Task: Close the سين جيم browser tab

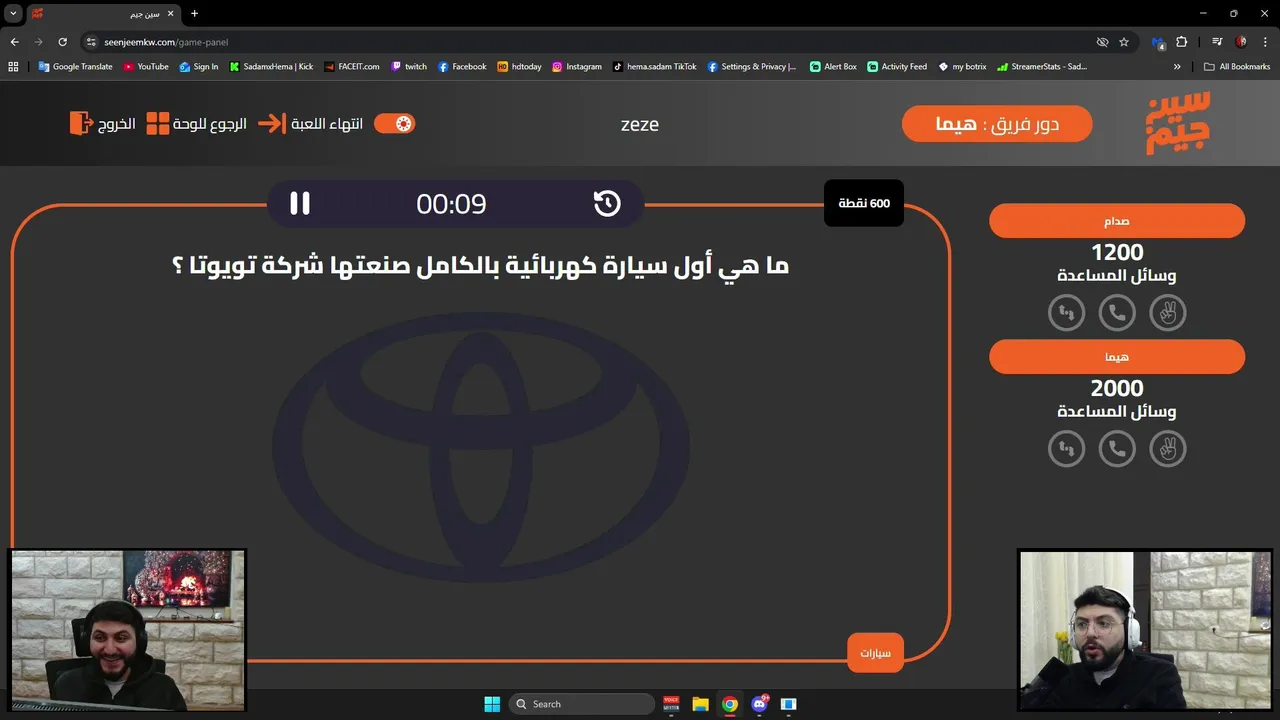Action: click(170, 14)
